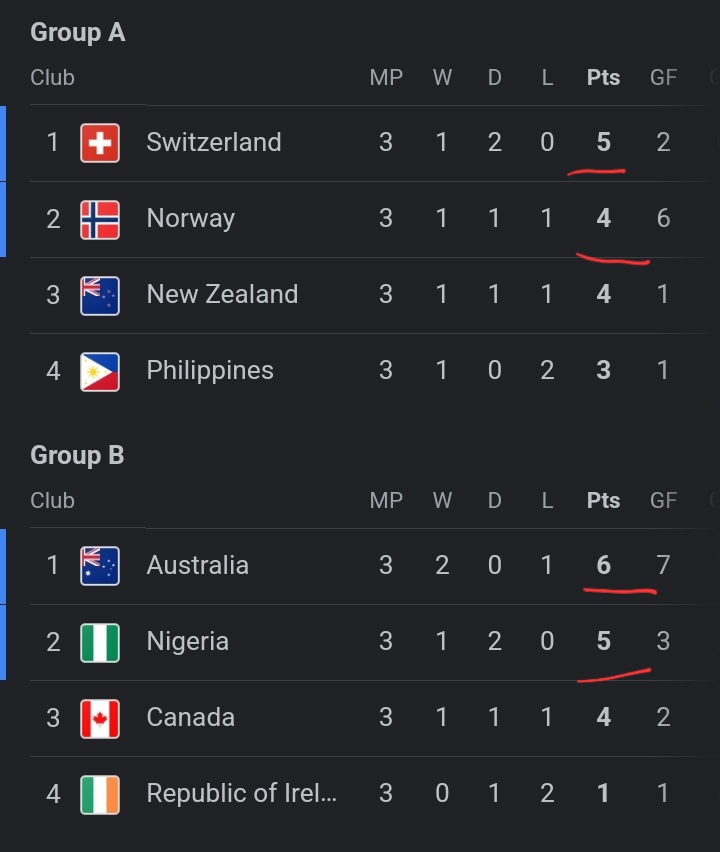Select the Nigeria team name
720x852 pixels.
(187, 642)
